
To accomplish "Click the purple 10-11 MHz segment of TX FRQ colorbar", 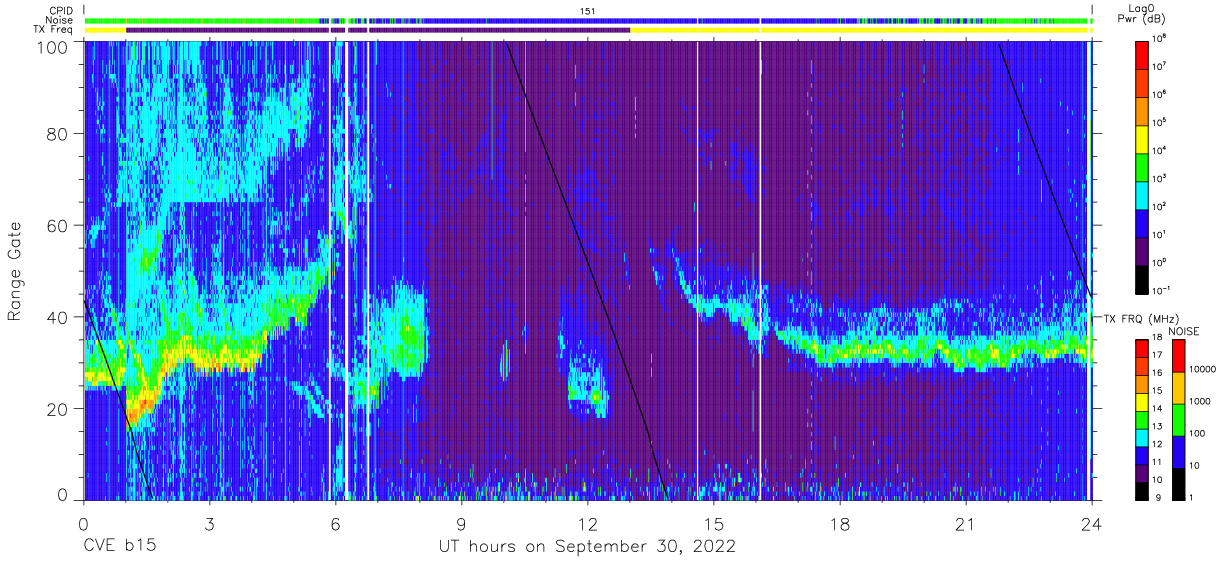I will [x=1142, y=471].
